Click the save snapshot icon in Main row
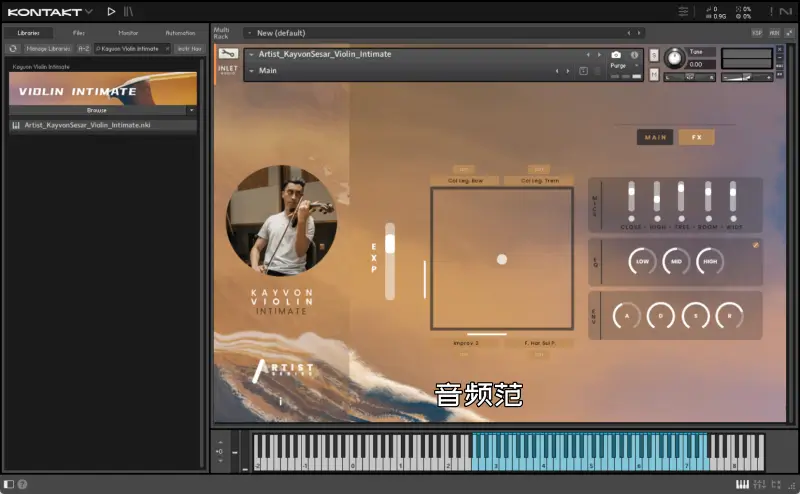The width and height of the screenshot is (800, 494). point(584,71)
